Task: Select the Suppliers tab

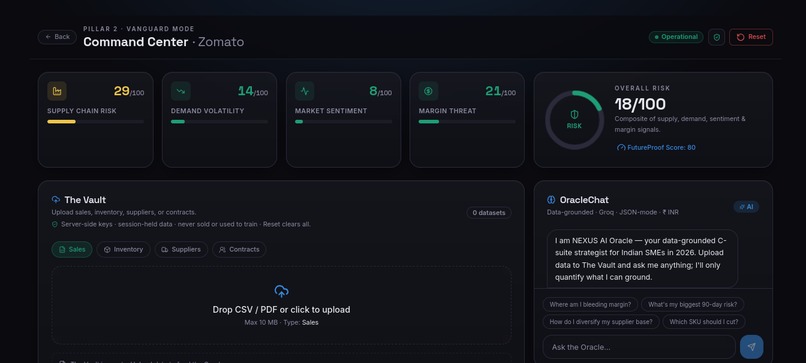Action: [181, 249]
